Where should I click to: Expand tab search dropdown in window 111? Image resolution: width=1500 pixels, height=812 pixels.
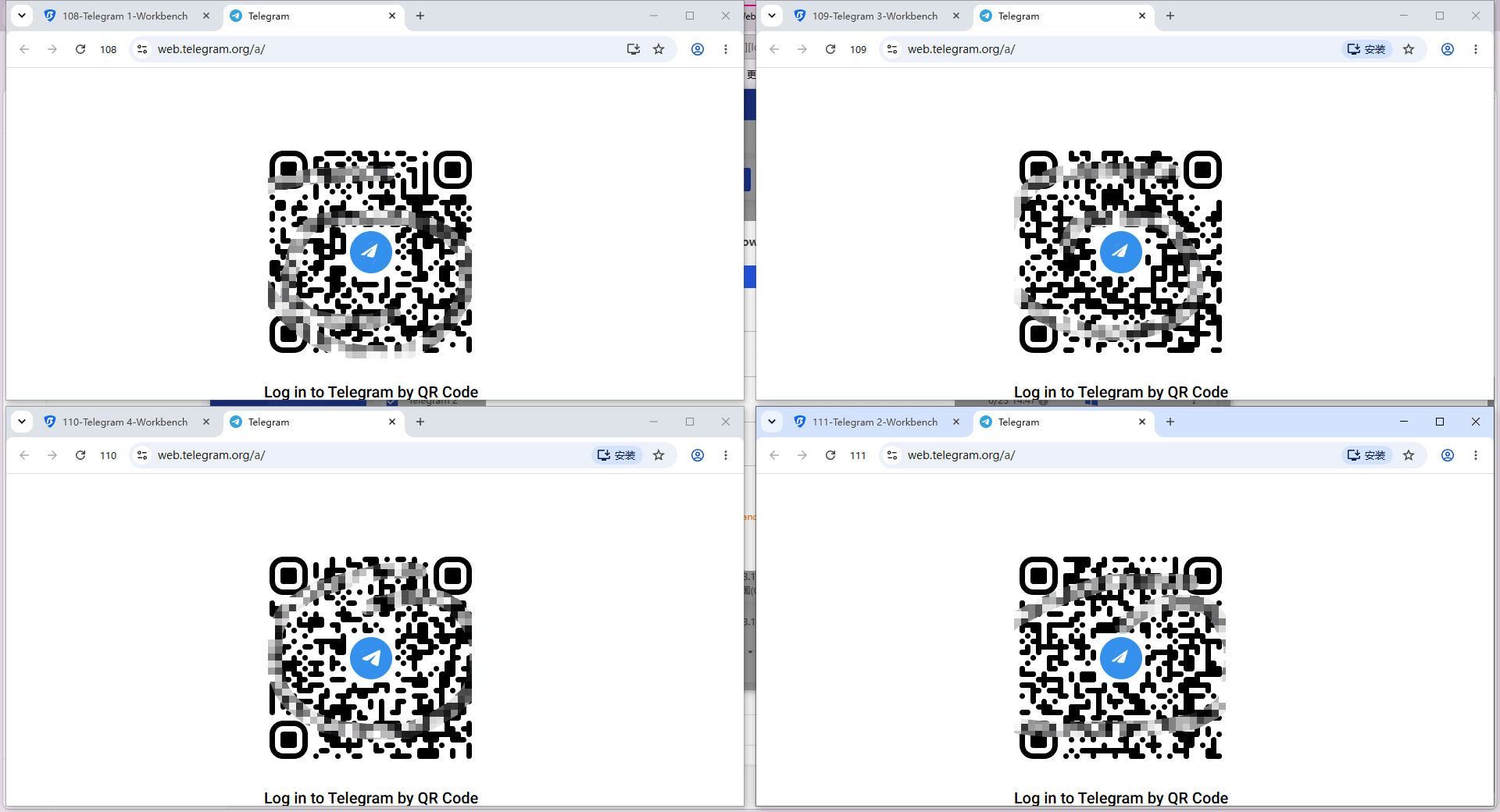coord(772,422)
